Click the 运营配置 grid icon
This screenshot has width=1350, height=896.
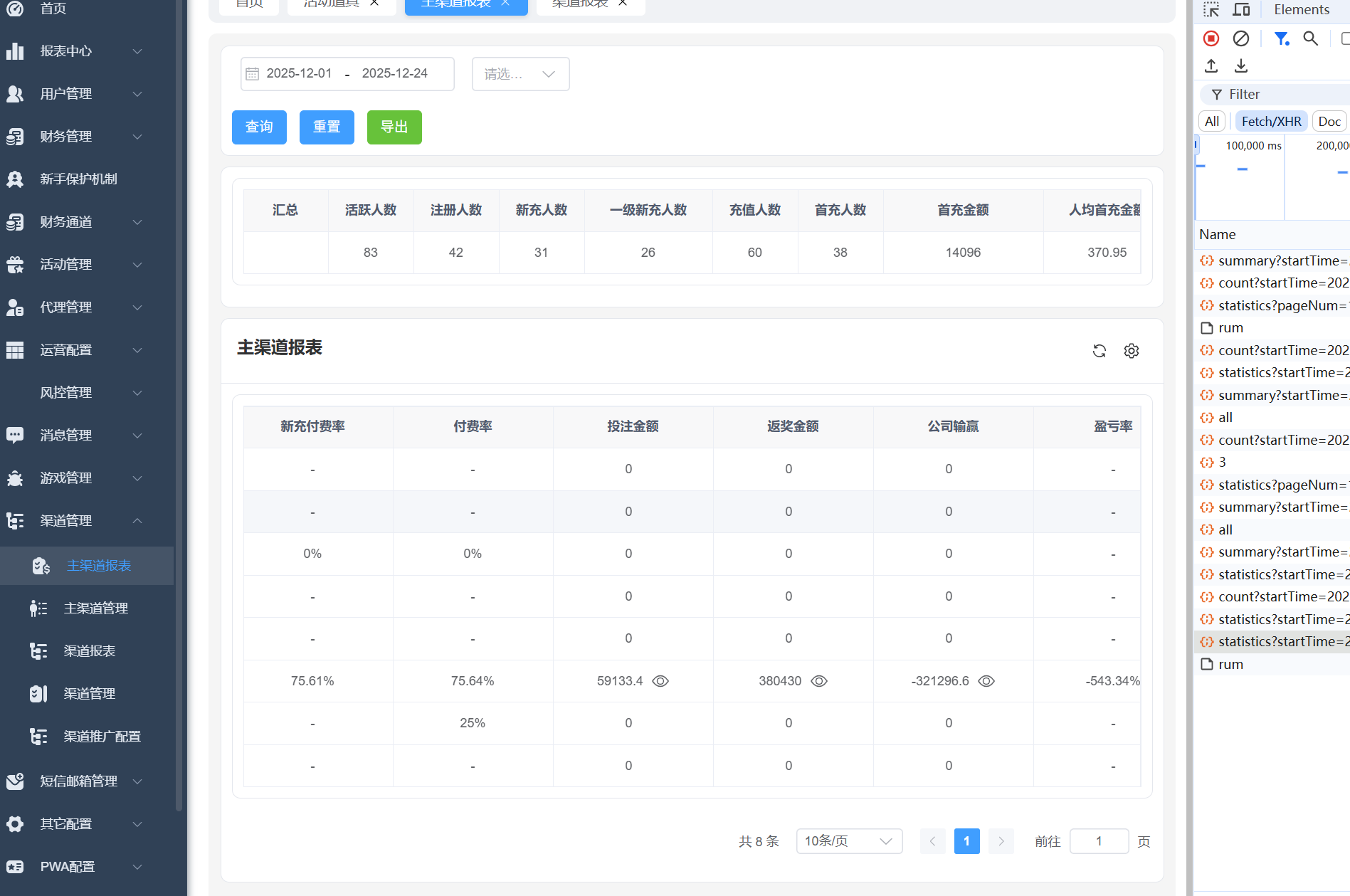15,350
